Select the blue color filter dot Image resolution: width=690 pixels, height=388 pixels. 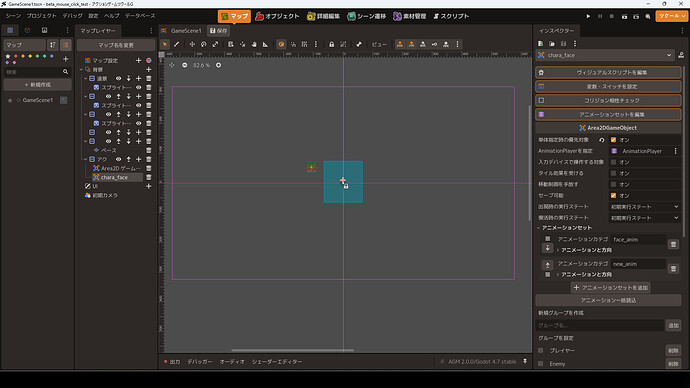pos(52,56)
